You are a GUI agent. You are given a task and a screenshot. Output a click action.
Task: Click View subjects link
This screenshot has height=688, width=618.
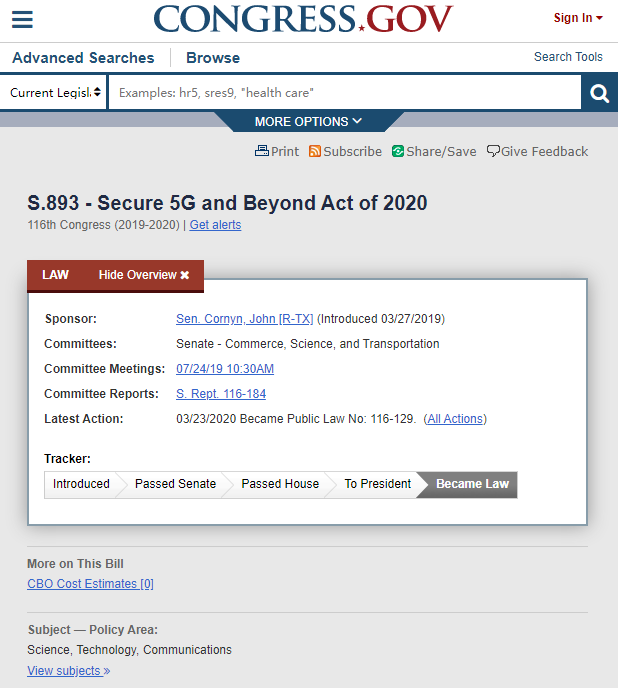tap(68, 671)
